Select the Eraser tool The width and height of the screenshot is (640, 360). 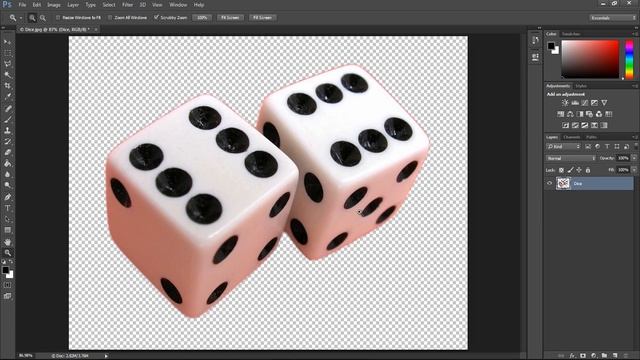click(7, 152)
